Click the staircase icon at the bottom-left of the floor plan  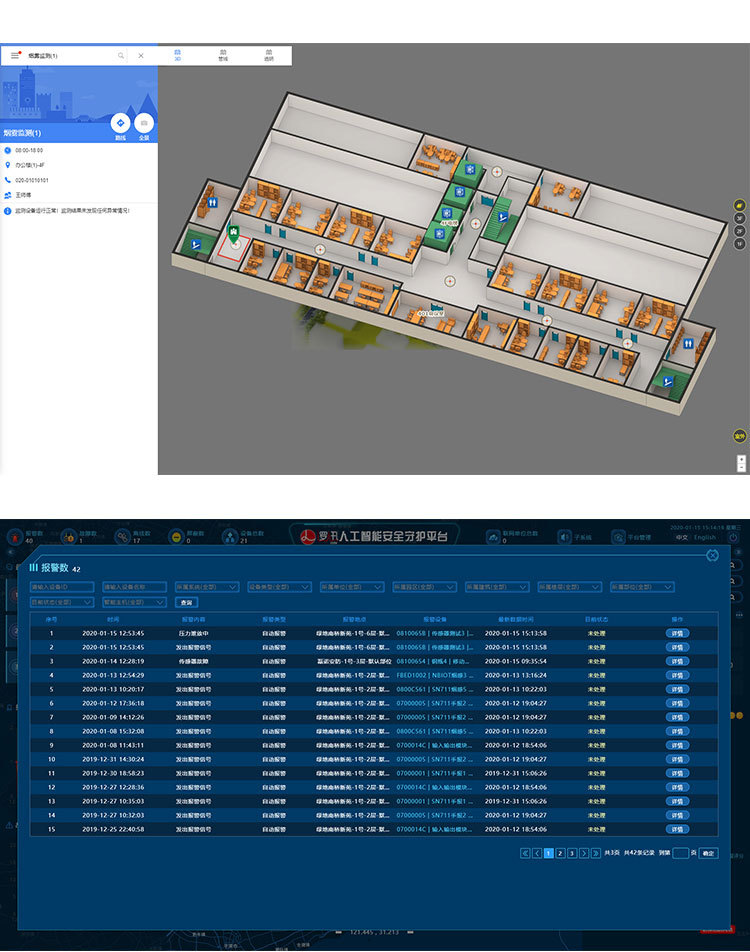pyautogui.click(x=196, y=245)
